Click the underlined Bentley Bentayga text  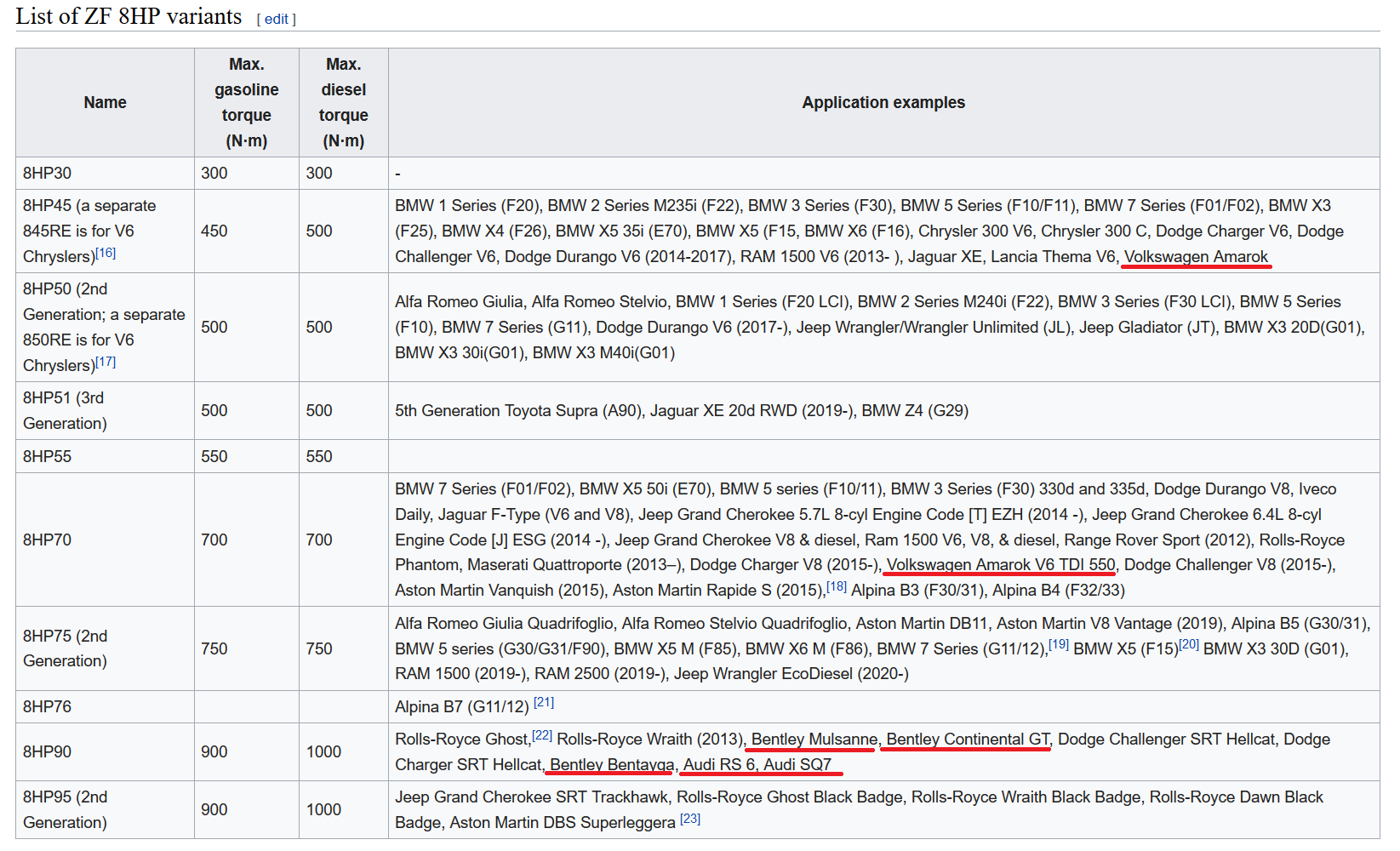(x=612, y=764)
